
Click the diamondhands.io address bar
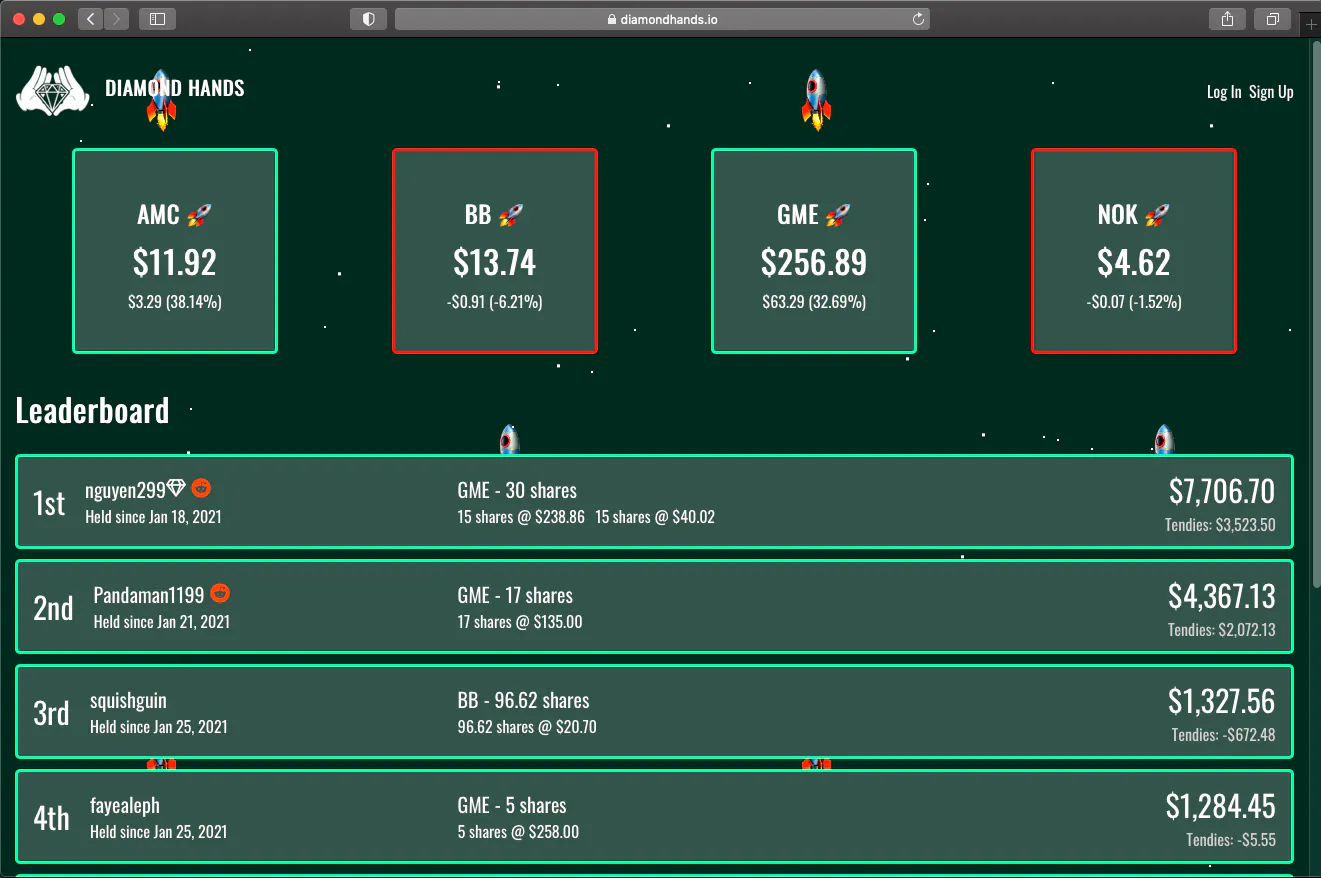click(x=662, y=19)
